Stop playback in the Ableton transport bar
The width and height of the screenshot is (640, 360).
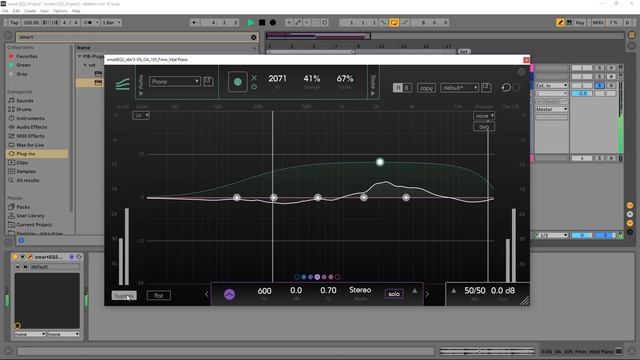click(262, 22)
